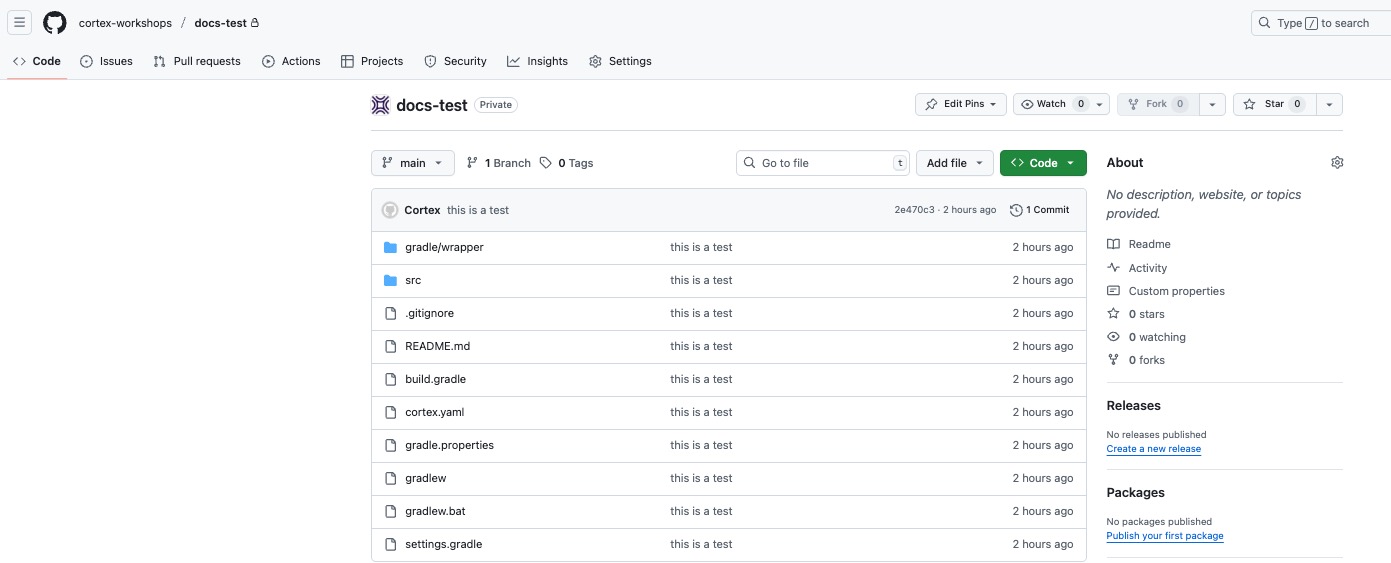Viewport: 1391px width, 563px height.
Task: Click Publish your first package link
Action: 1165,536
